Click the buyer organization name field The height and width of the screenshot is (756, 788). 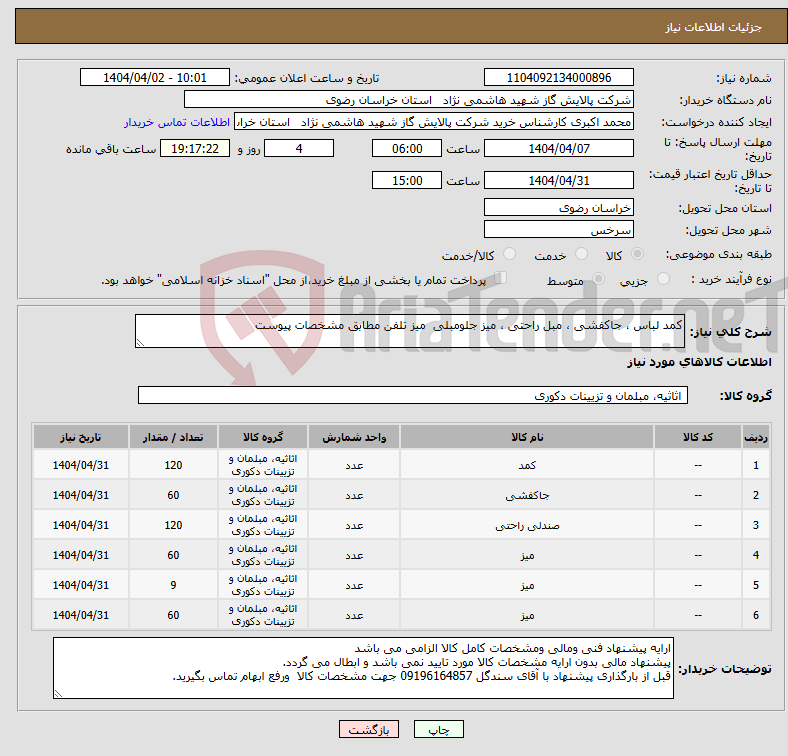[409, 100]
